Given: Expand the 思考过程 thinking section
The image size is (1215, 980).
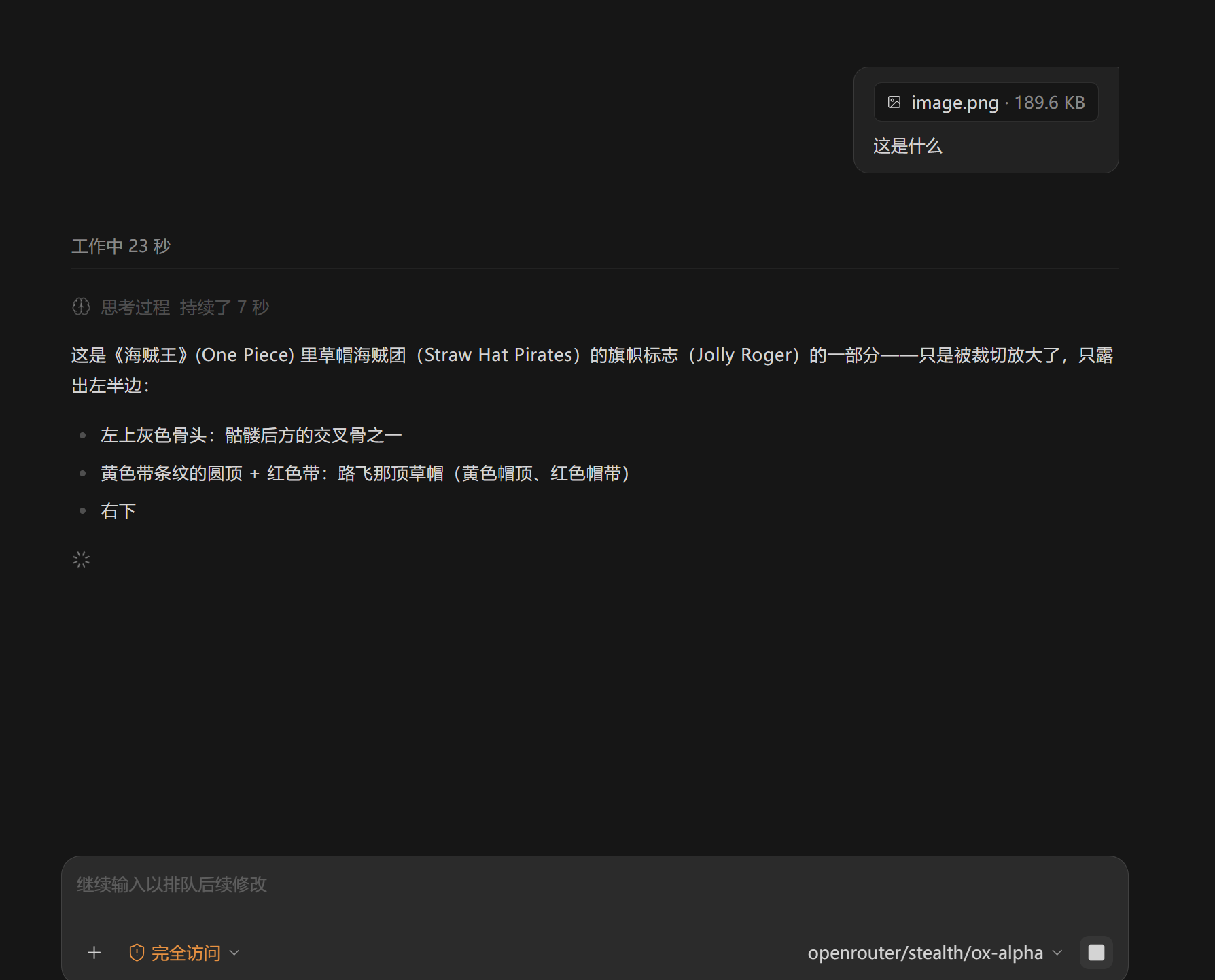Looking at the screenshot, I should click(x=171, y=307).
